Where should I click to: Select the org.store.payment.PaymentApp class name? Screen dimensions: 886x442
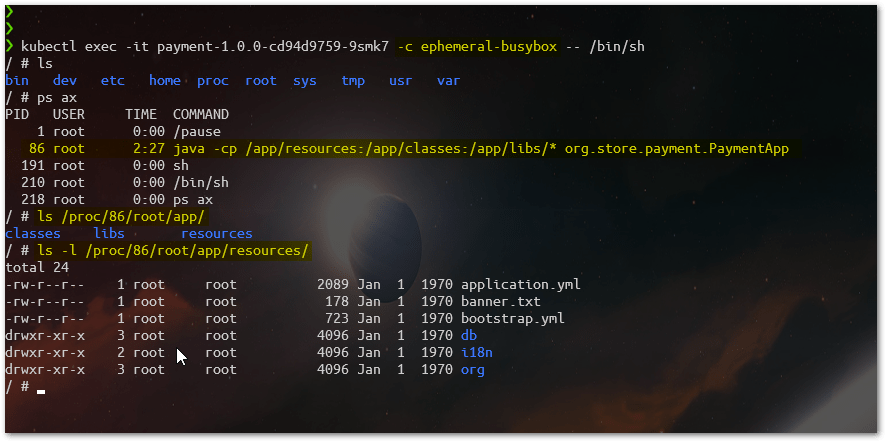[676, 149]
